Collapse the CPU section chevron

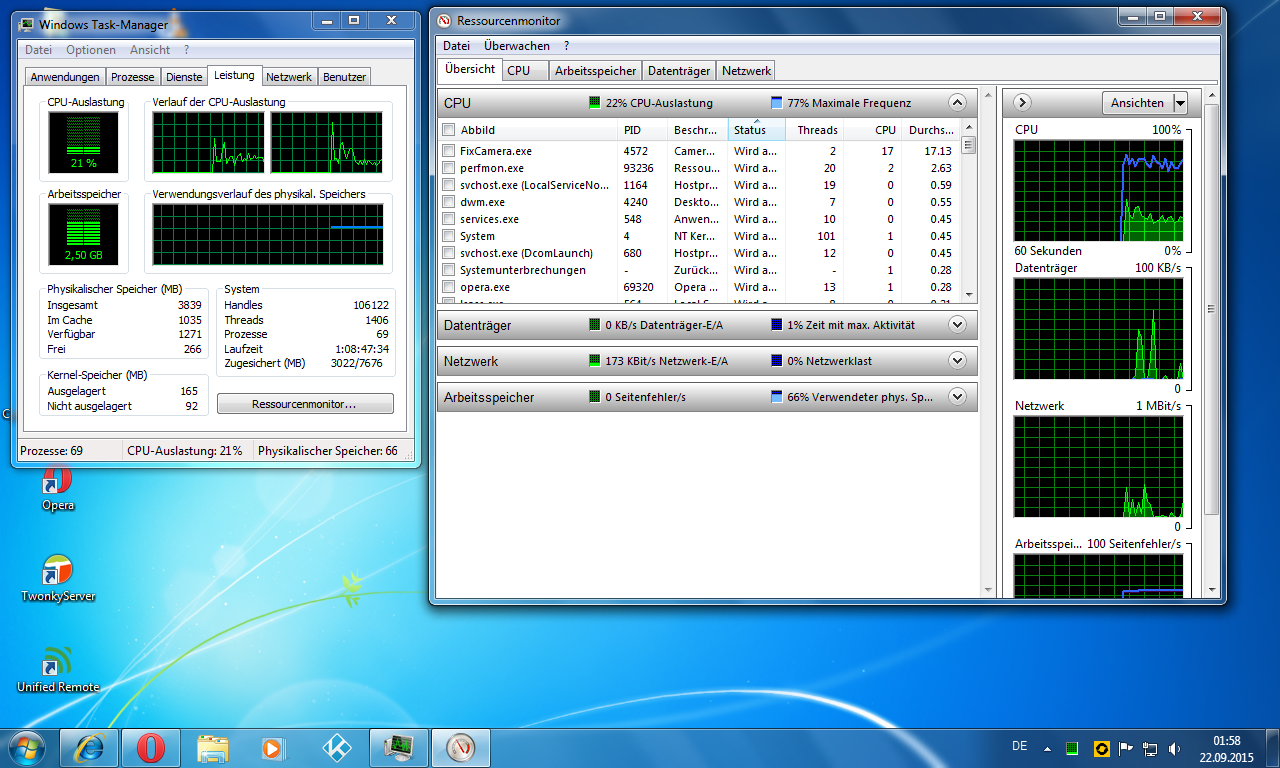[x=957, y=102]
